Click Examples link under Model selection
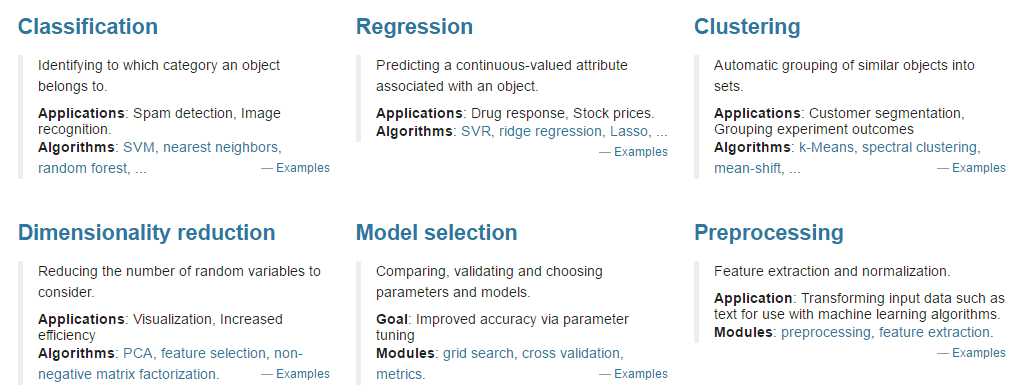1031x392 pixels. tap(640, 374)
